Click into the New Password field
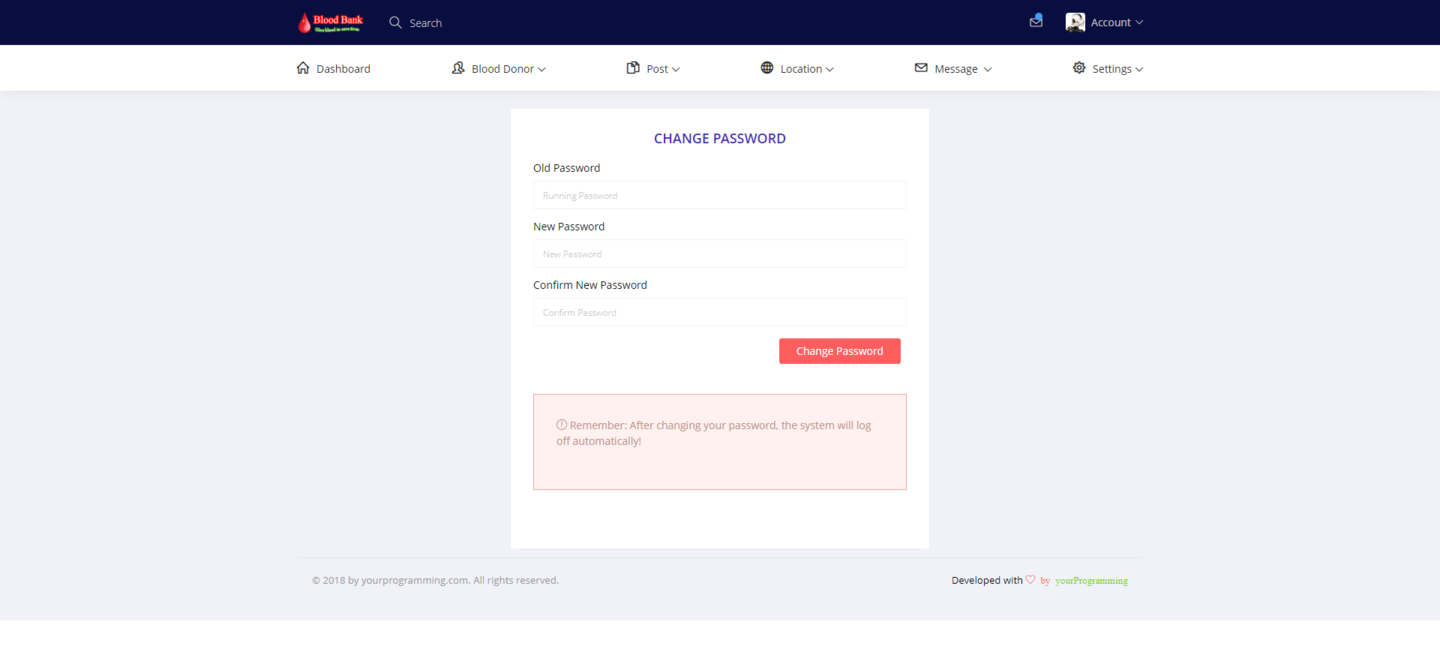1440x667 pixels. [719, 254]
